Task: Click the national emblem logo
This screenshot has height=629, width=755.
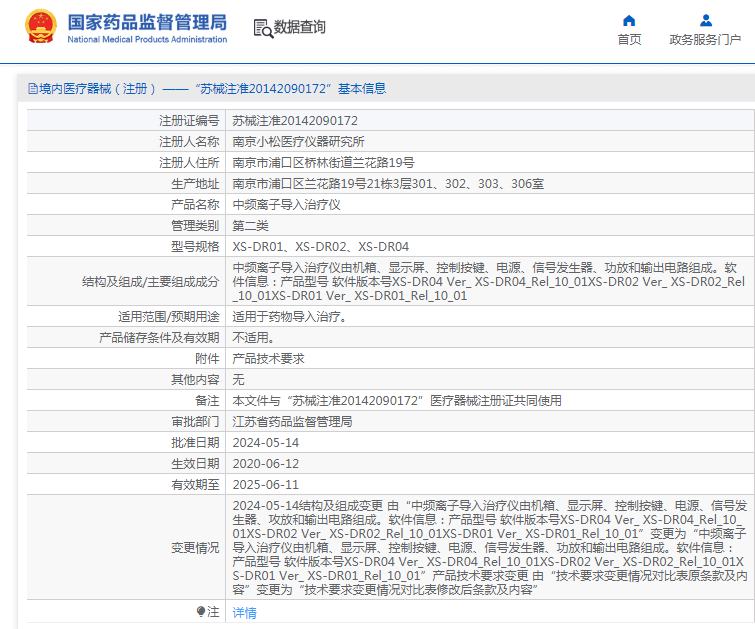Action: (x=40, y=26)
